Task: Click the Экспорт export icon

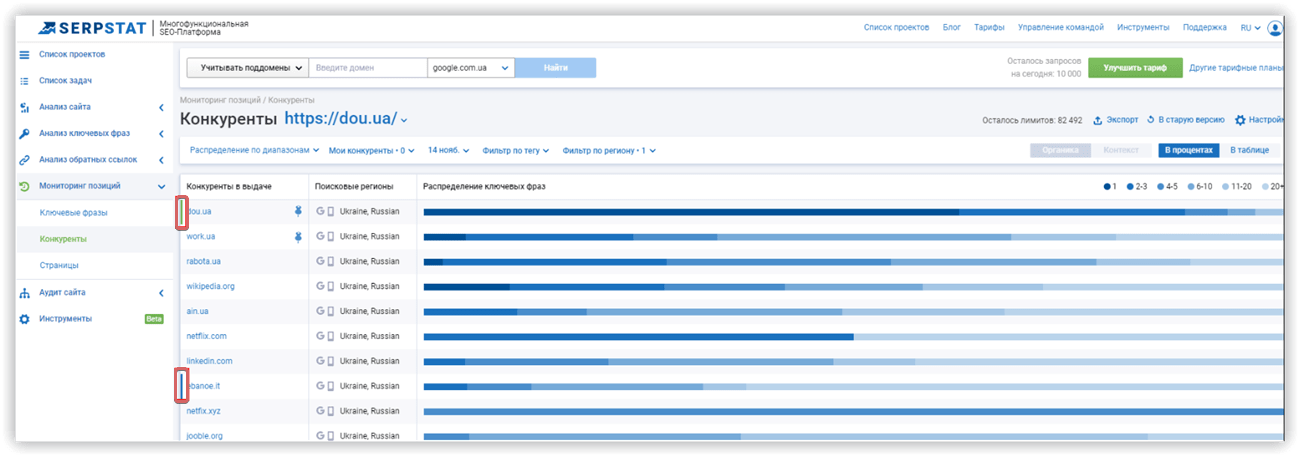Action: point(1097,120)
